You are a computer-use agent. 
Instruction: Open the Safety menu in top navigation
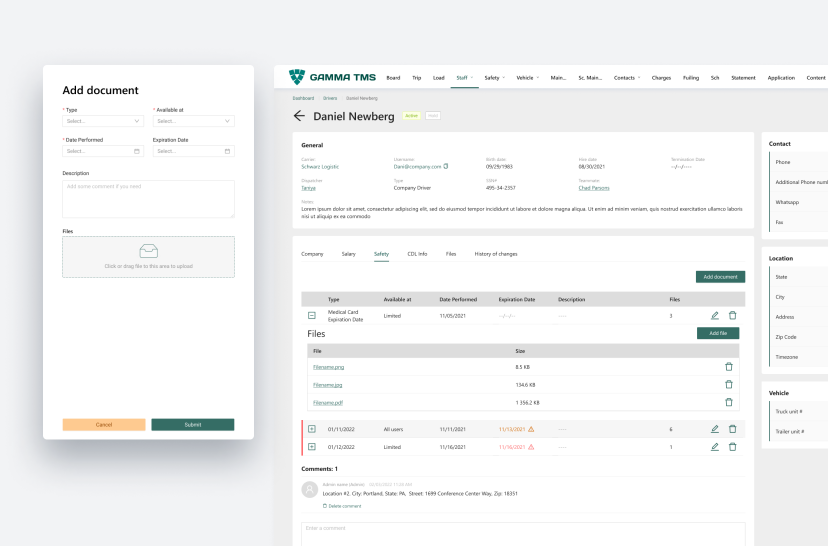(494, 77)
